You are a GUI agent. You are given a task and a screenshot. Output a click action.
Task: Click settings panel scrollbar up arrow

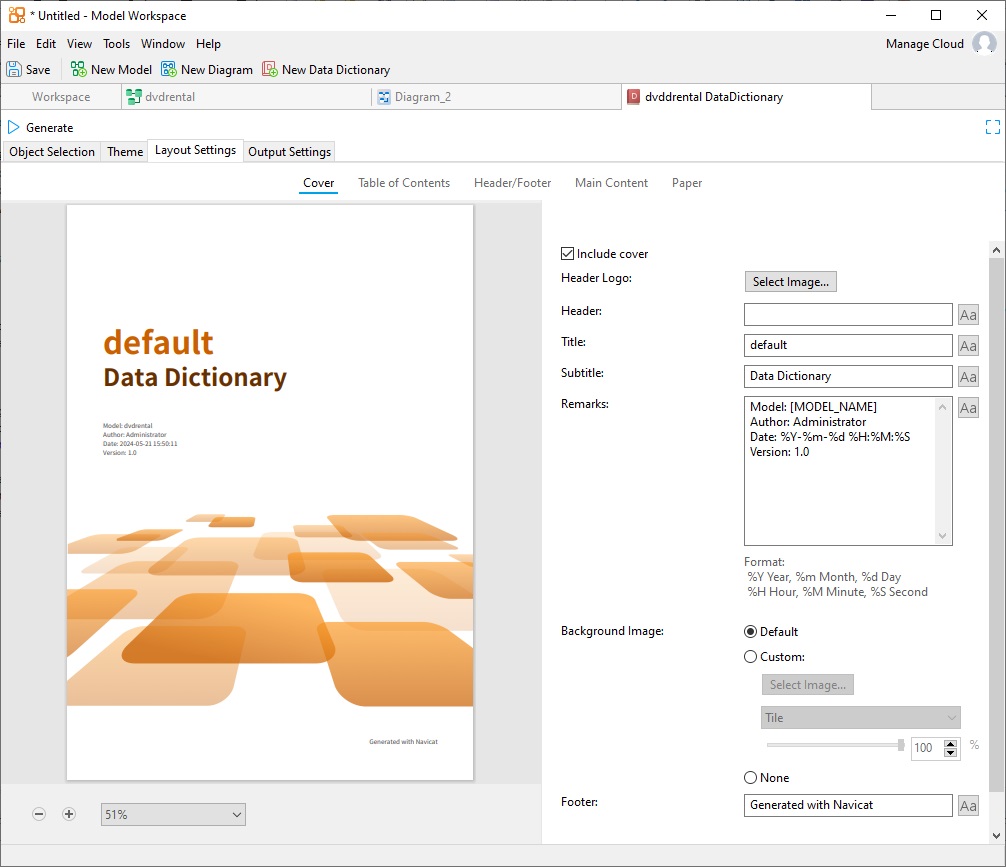point(996,250)
